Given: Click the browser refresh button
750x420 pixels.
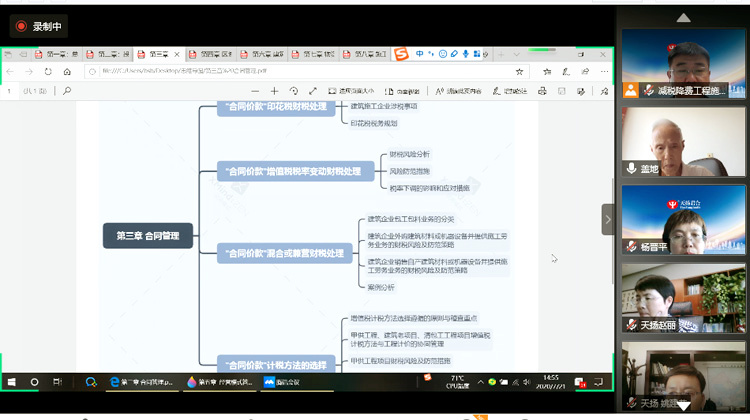Looking at the screenshot, I should tap(48, 71).
